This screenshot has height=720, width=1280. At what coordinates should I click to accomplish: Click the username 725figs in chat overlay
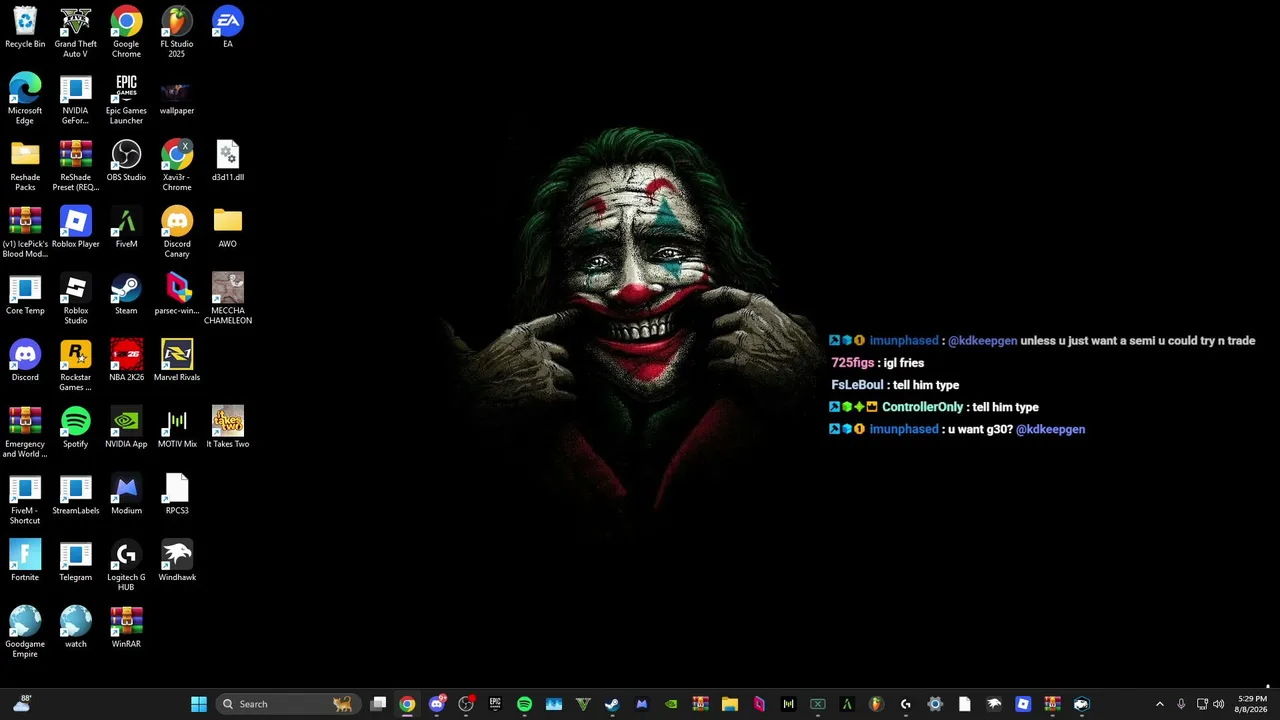[x=853, y=363]
